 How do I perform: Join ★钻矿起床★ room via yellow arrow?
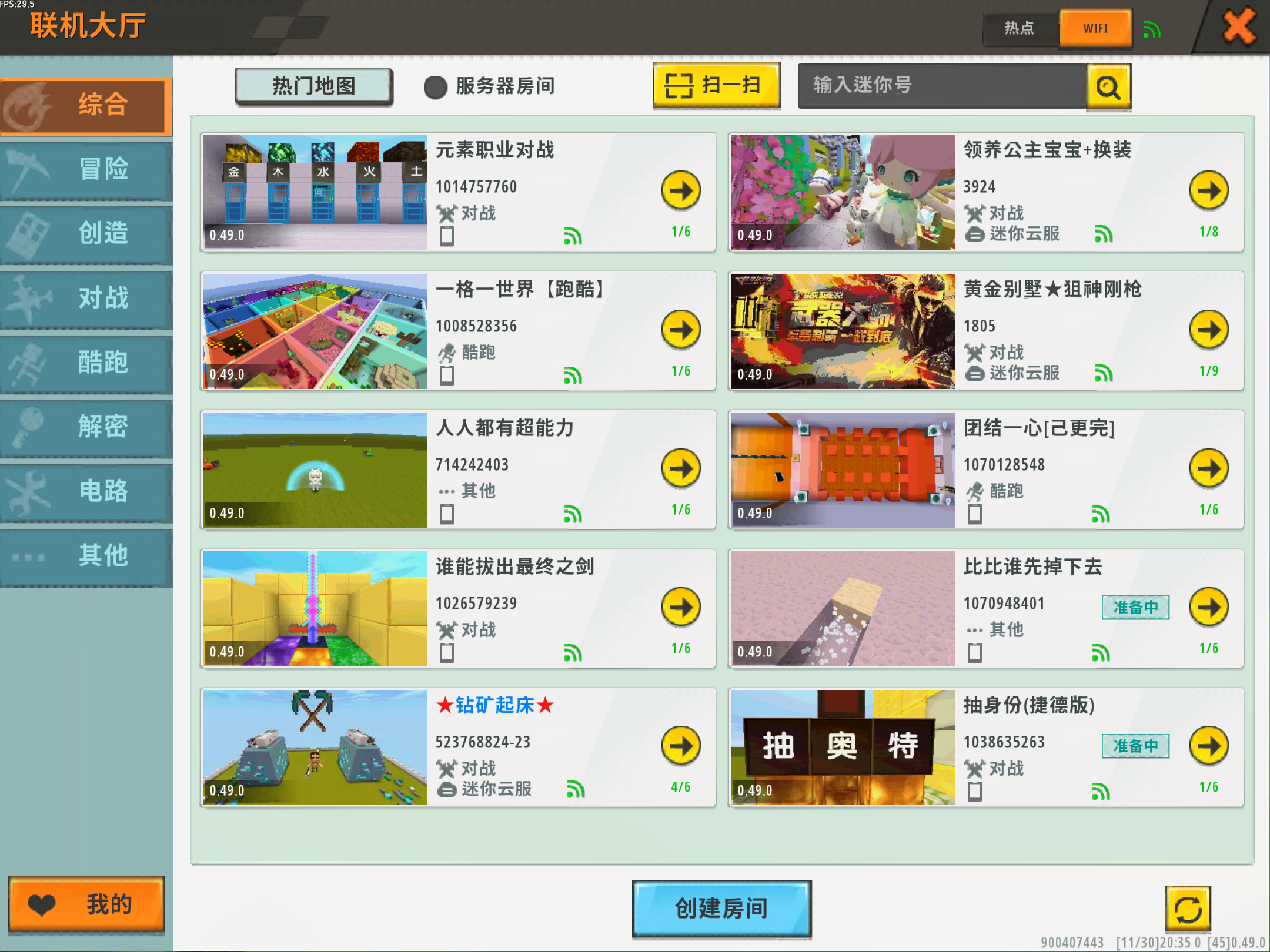coord(681,745)
